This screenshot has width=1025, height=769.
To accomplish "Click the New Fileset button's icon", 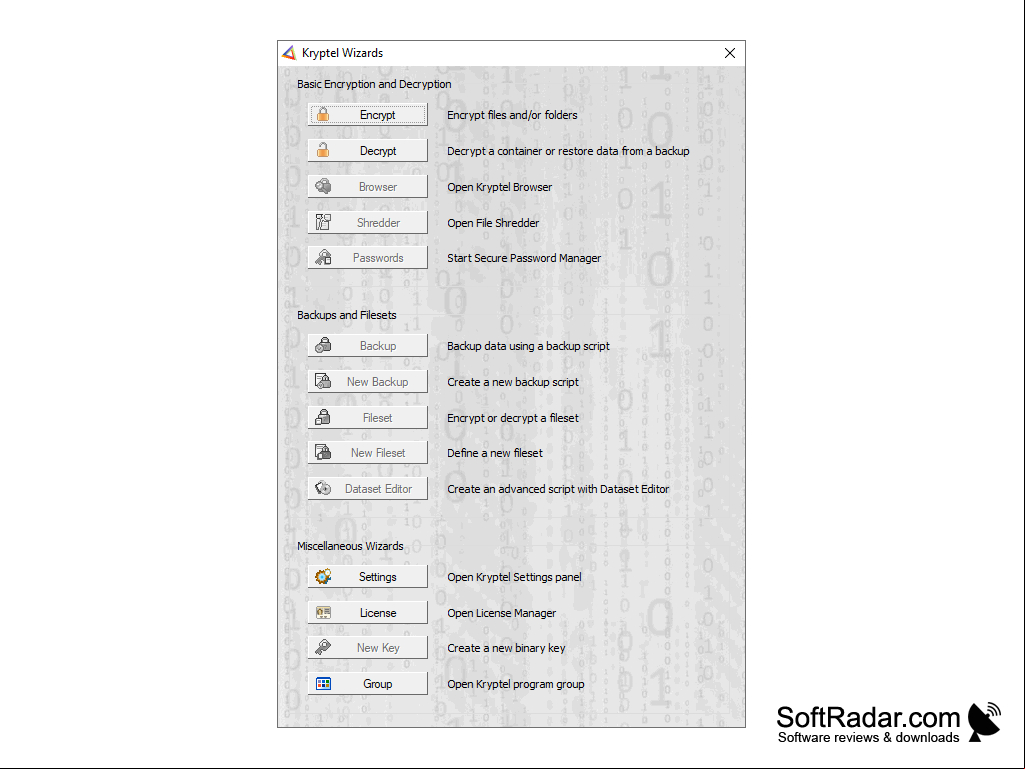I will 323,453.
